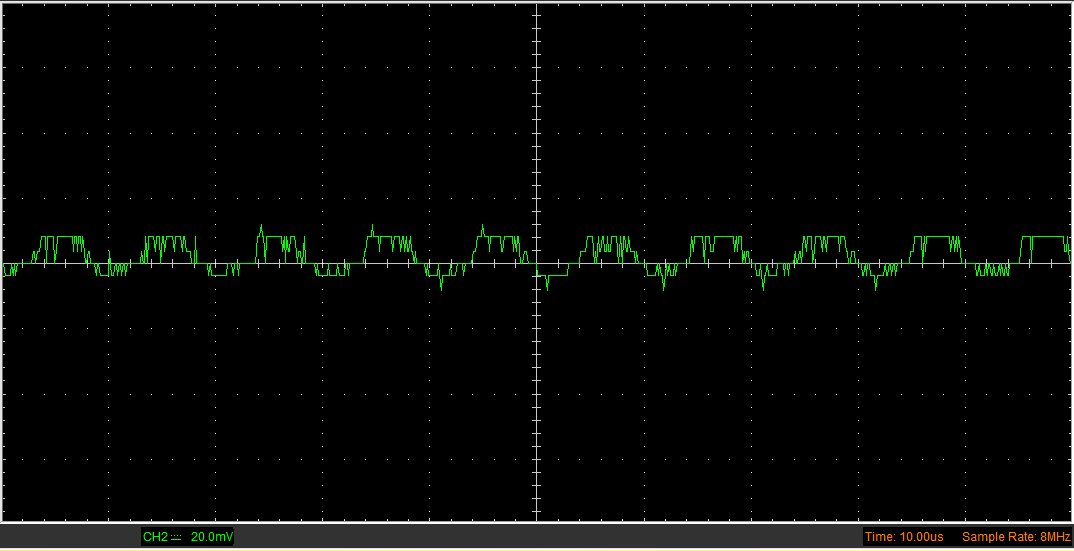Click the second-to-last waveform pulse on the right
The image size is (1074, 551).
(x=936, y=243)
